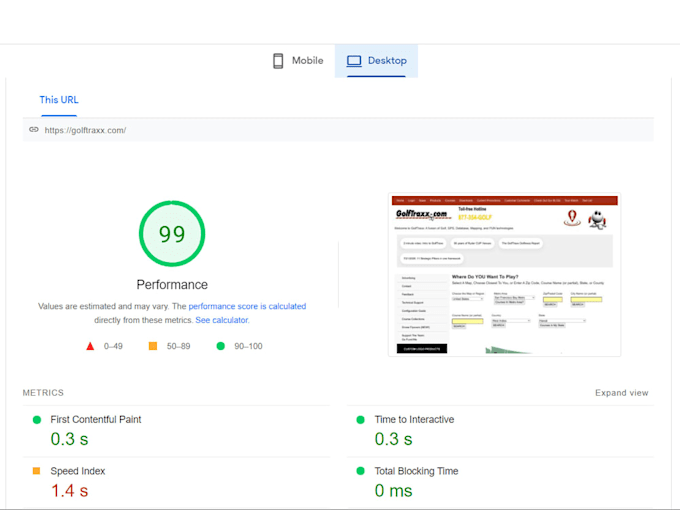680x510 pixels.
Task: Select the https://golftraxx.com/ URL text
Action: pyautogui.click(x=85, y=130)
